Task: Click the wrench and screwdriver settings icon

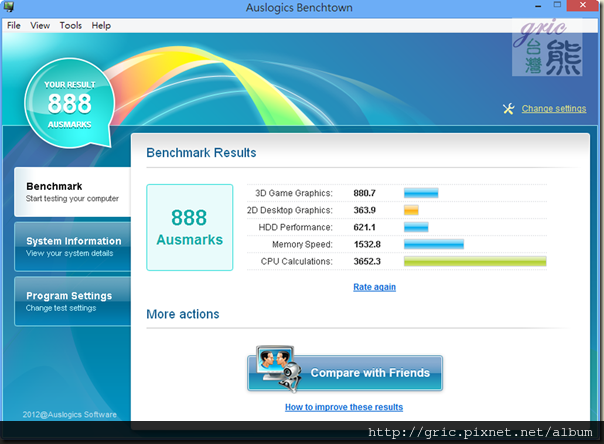Action: (x=508, y=109)
